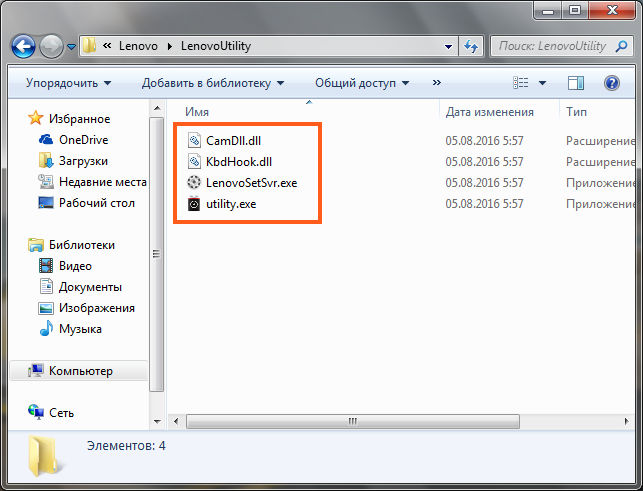Click the Элементов: 4 status text
Screen dimensions: 643x491
point(126,445)
